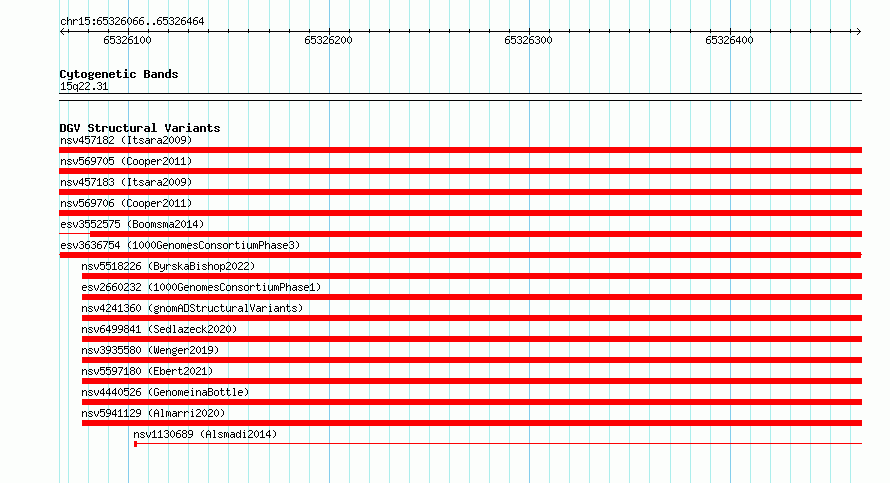Open variant nsv5941129 (Almarri2020) label
Viewport: 890px width, 483px height.
click(x=153, y=413)
